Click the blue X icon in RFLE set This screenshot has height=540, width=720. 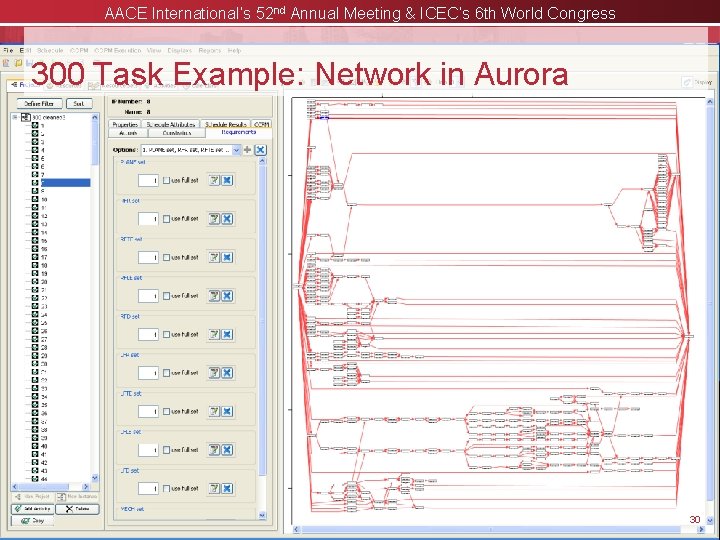(227, 296)
